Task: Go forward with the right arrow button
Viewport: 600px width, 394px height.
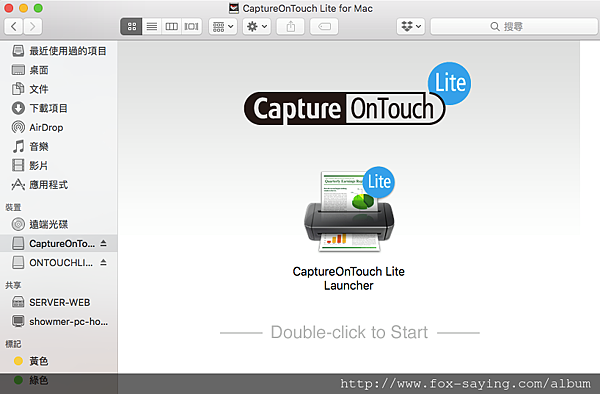Action: coord(33,26)
